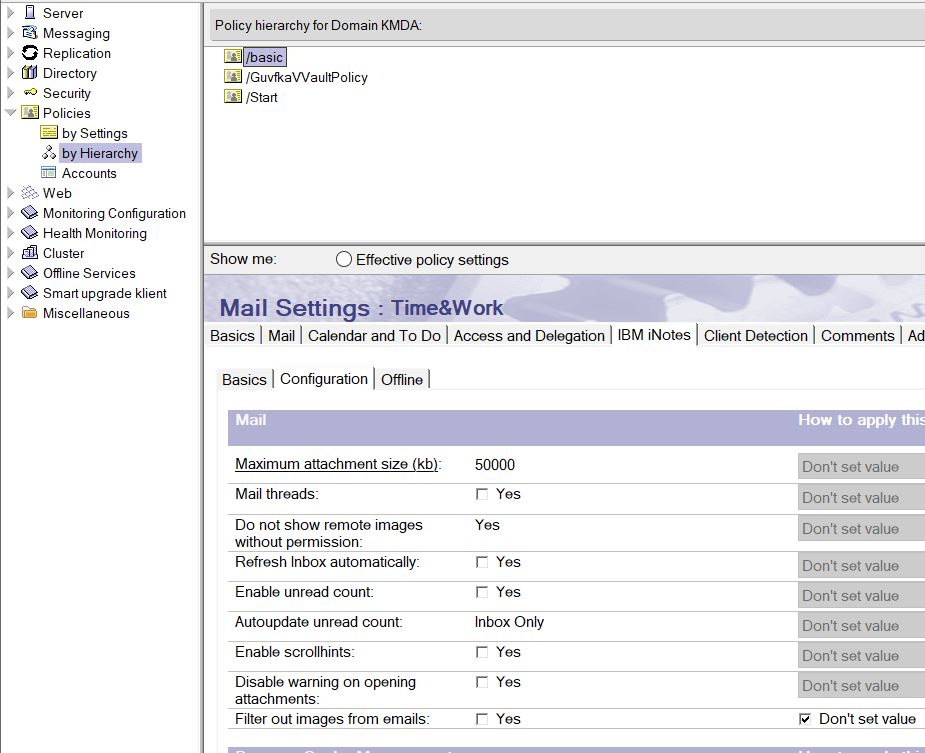This screenshot has height=753, width=925.
Task: Expand the Miscellaneous tree node
Action: [x=11, y=313]
